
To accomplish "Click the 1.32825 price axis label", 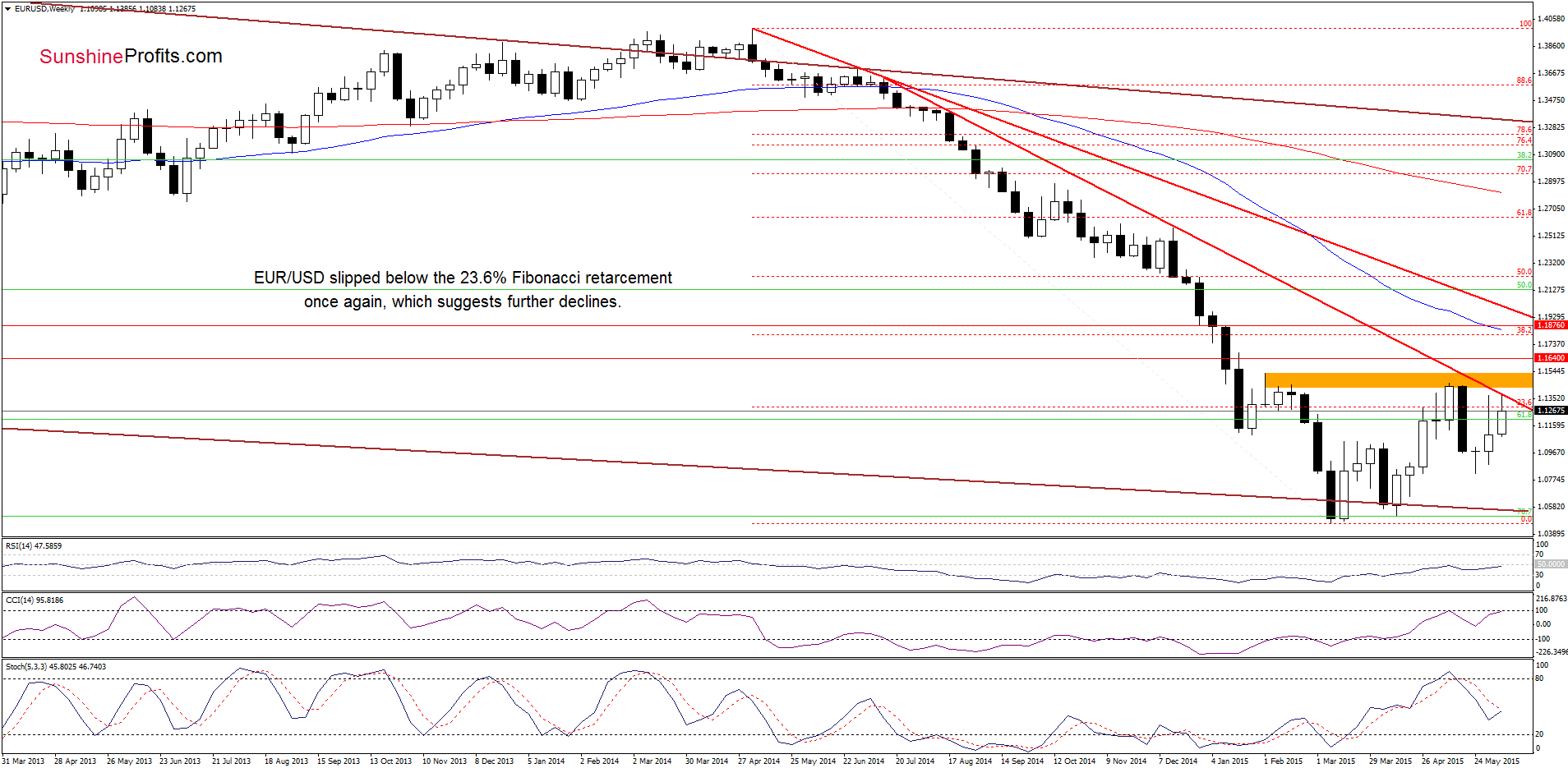I will [x=1551, y=127].
